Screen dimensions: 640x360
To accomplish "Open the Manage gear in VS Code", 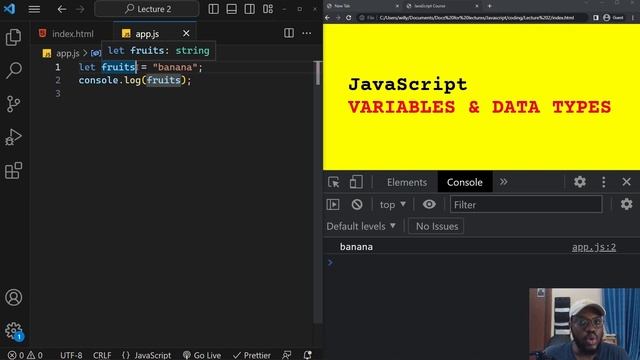I will click(13, 330).
